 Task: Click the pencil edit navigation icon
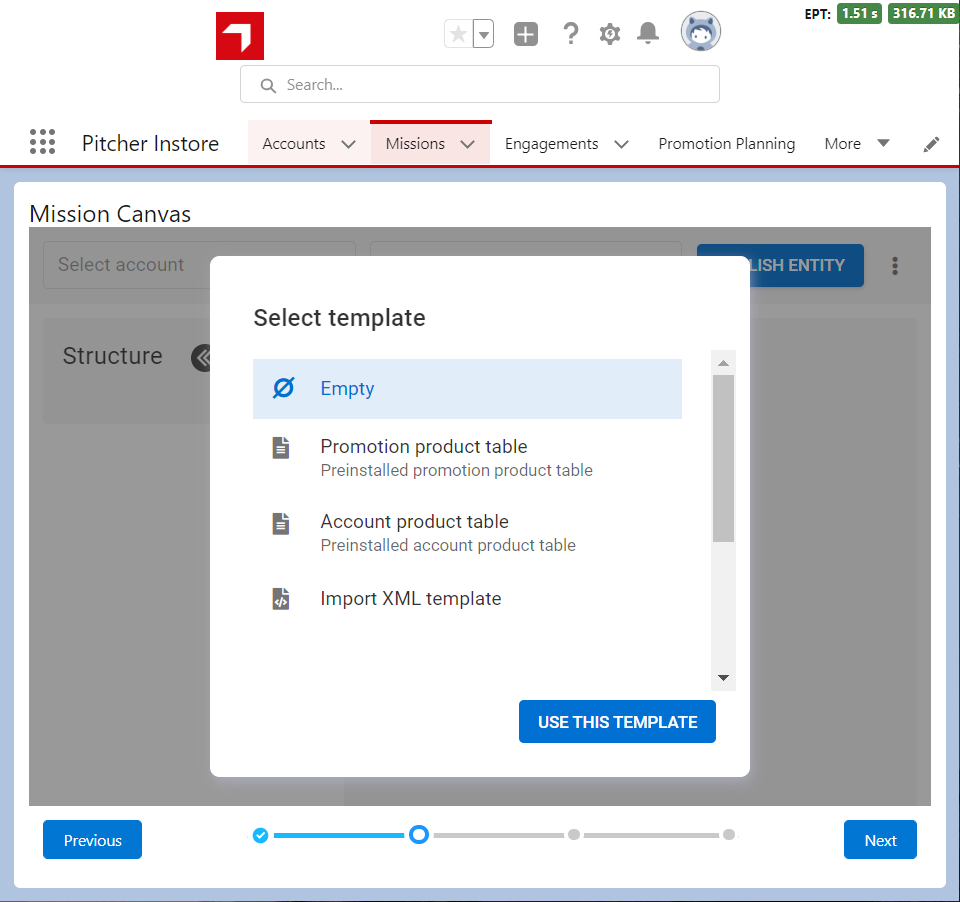[931, 144]
